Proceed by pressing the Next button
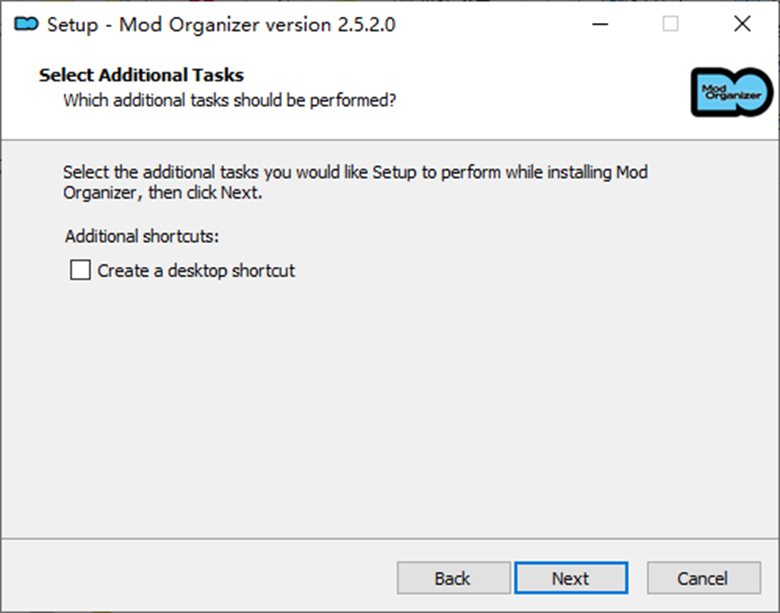Image resolution: width=780 pixels, height=613 pixels. (x=570, y=578)
